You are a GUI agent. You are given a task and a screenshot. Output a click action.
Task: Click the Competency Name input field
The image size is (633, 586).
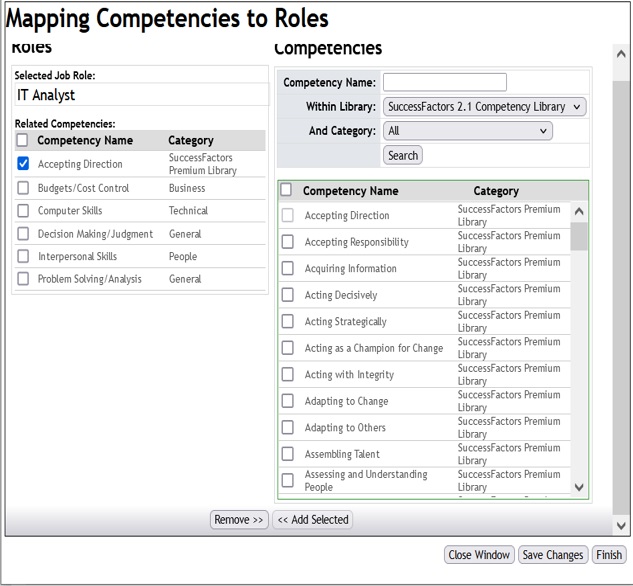pyautogui.click(x=445, y=82)
